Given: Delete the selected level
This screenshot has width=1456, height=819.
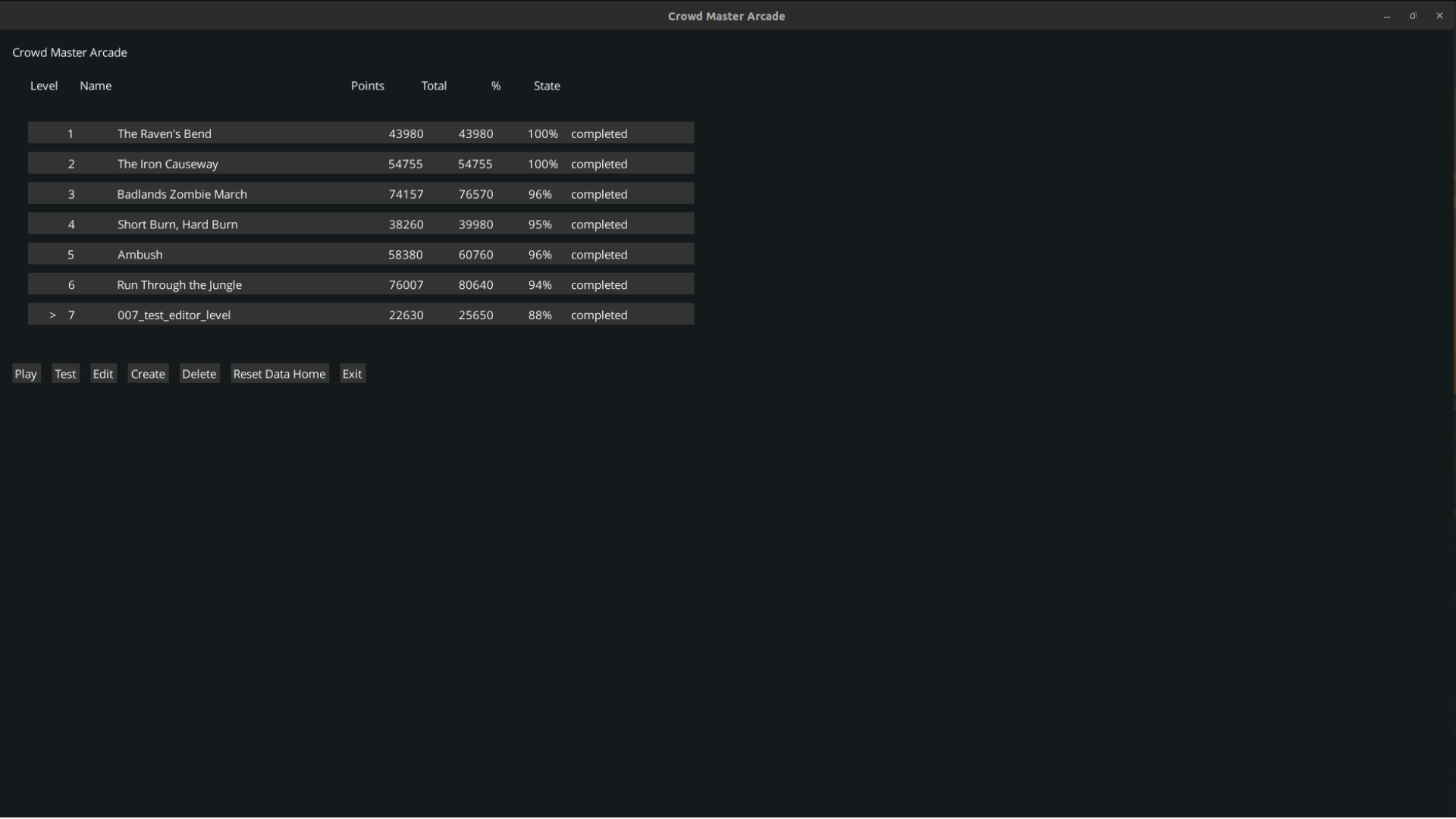Looking at the screenshot, I should (x=199, y=374).
